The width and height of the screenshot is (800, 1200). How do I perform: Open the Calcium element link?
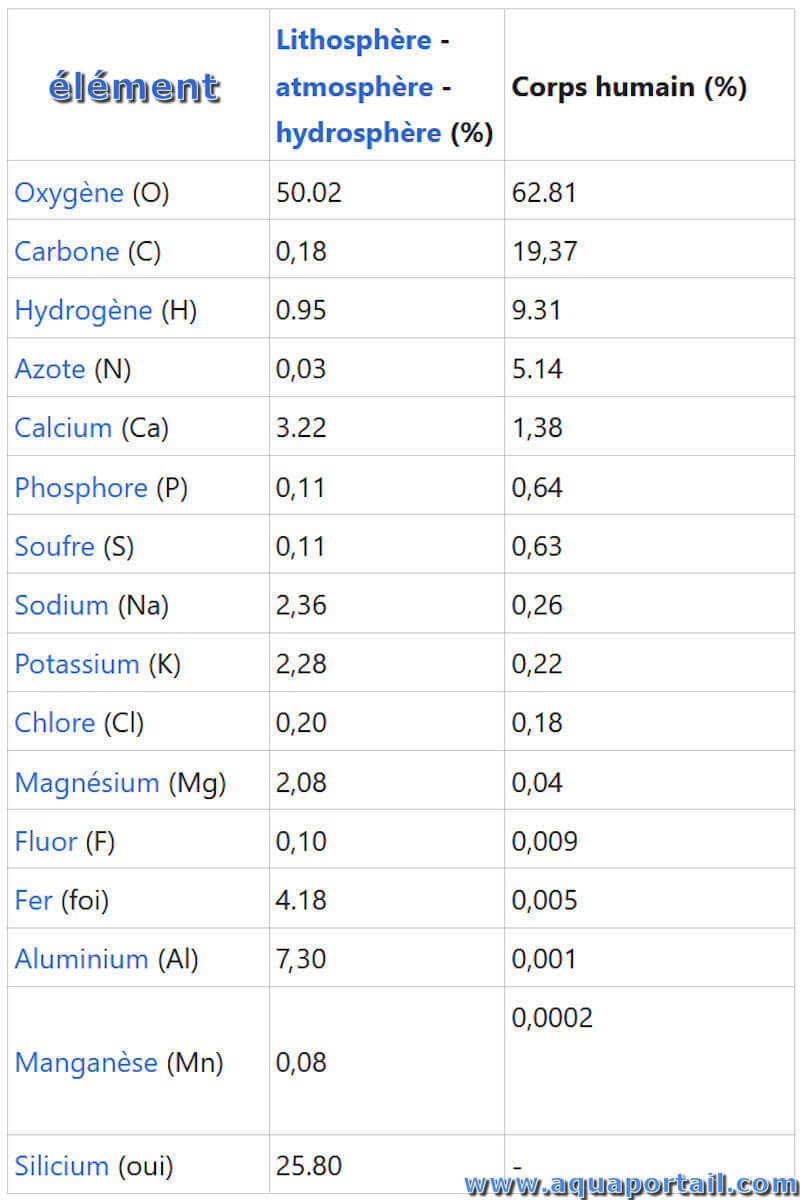pyautogui.click(x=62, y=428)
